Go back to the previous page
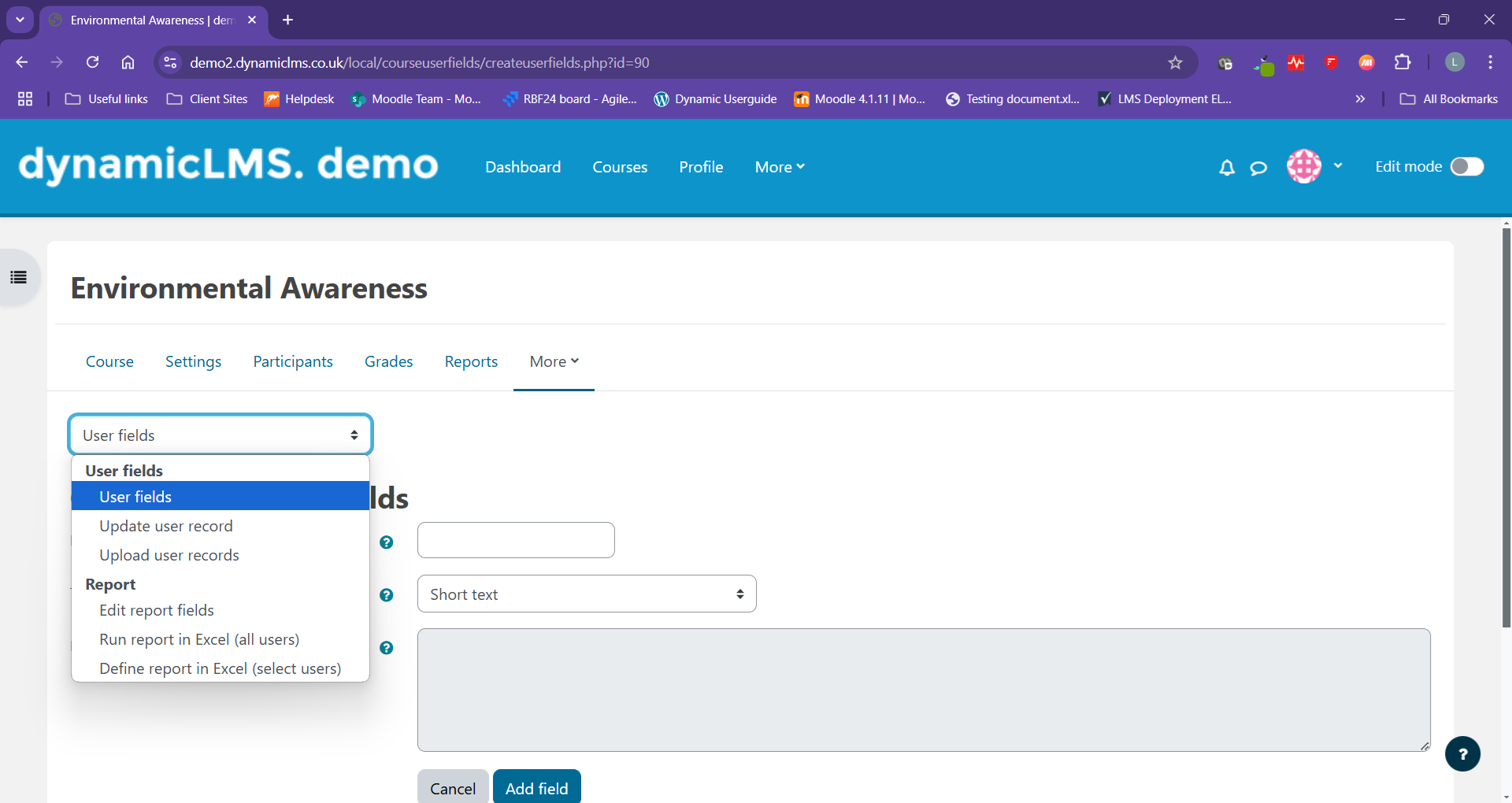1512x803 pixels. pos(22,62)
